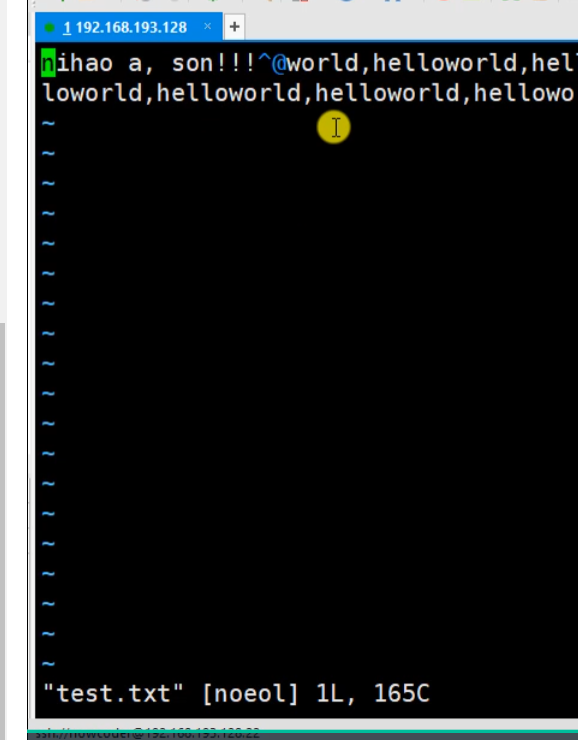Click the first tilde below the text
This screenshot has width=578, height=740.
(x=49, y=124)
